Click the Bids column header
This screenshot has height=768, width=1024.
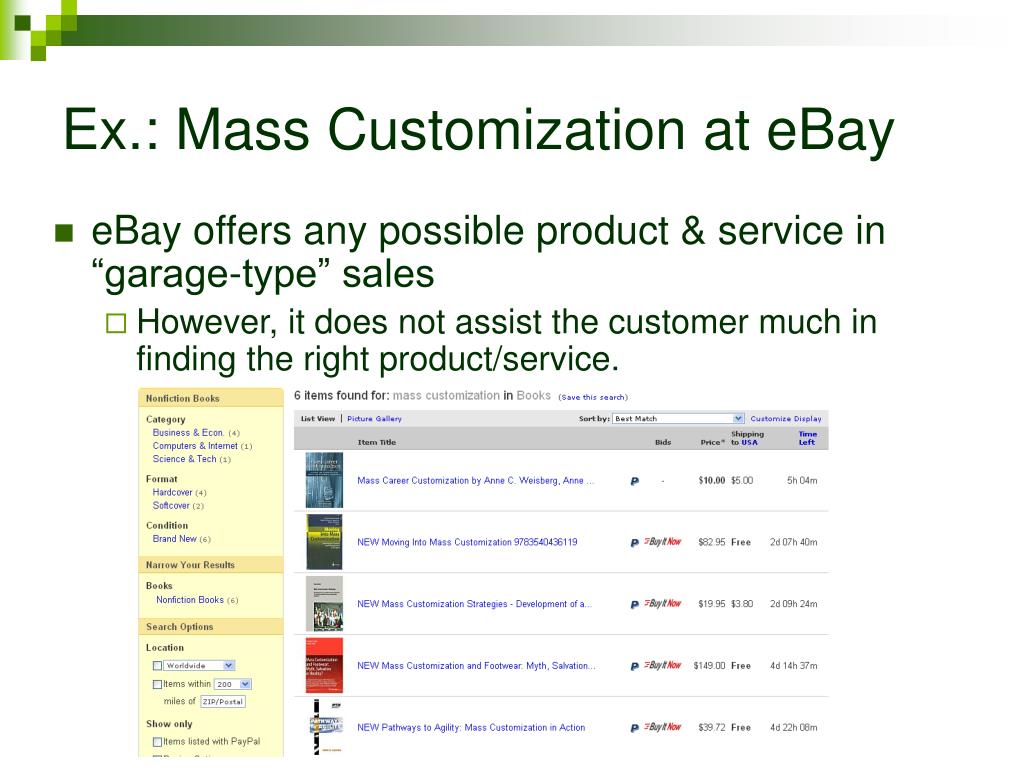click(663, 443)
